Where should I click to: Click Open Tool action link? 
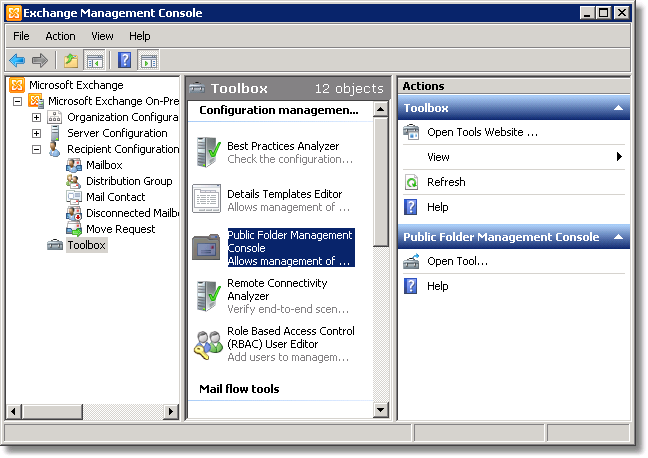[x=457, y=261]
